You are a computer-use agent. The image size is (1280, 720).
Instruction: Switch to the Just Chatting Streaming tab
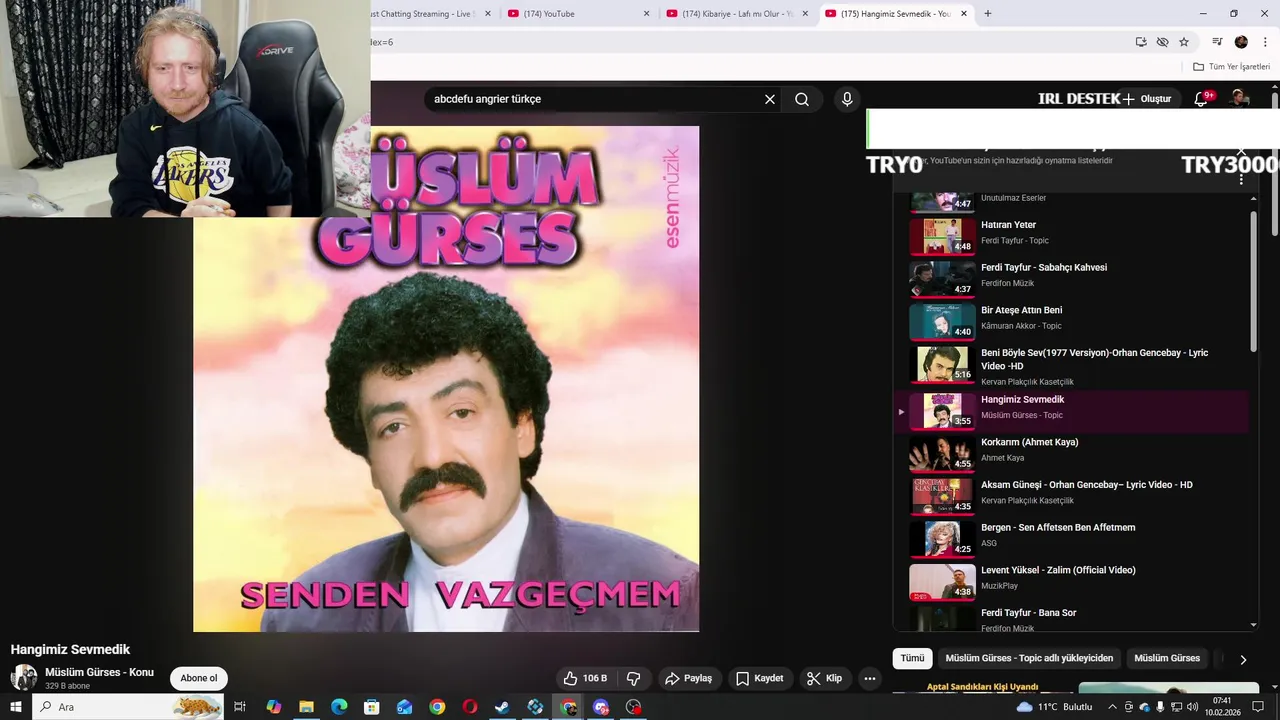425,14
